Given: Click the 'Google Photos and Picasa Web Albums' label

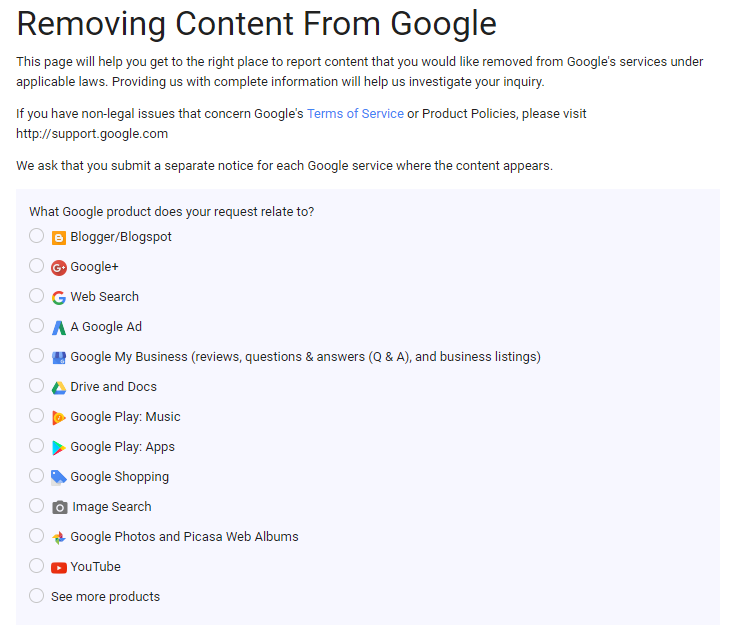Looking at the screenshot, I should coord(184,537).
